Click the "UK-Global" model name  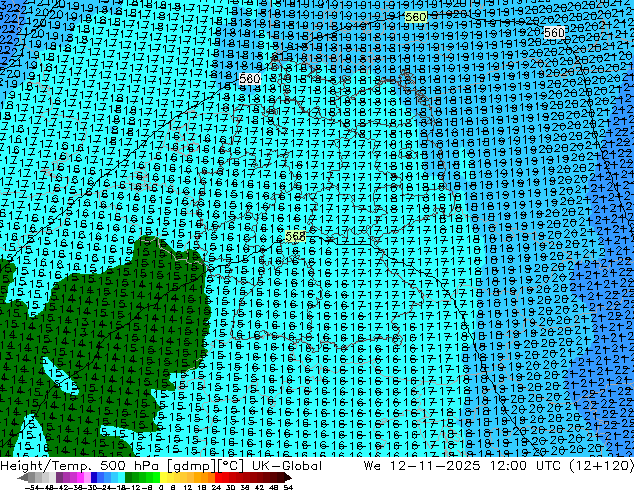pos(287,466)
